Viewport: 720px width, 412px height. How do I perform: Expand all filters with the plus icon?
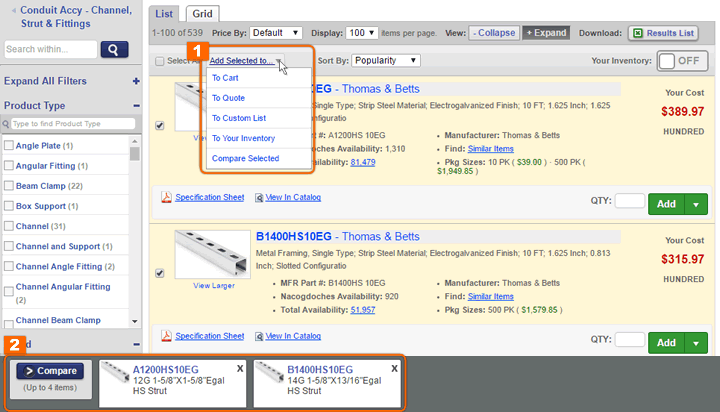point(136,81)
